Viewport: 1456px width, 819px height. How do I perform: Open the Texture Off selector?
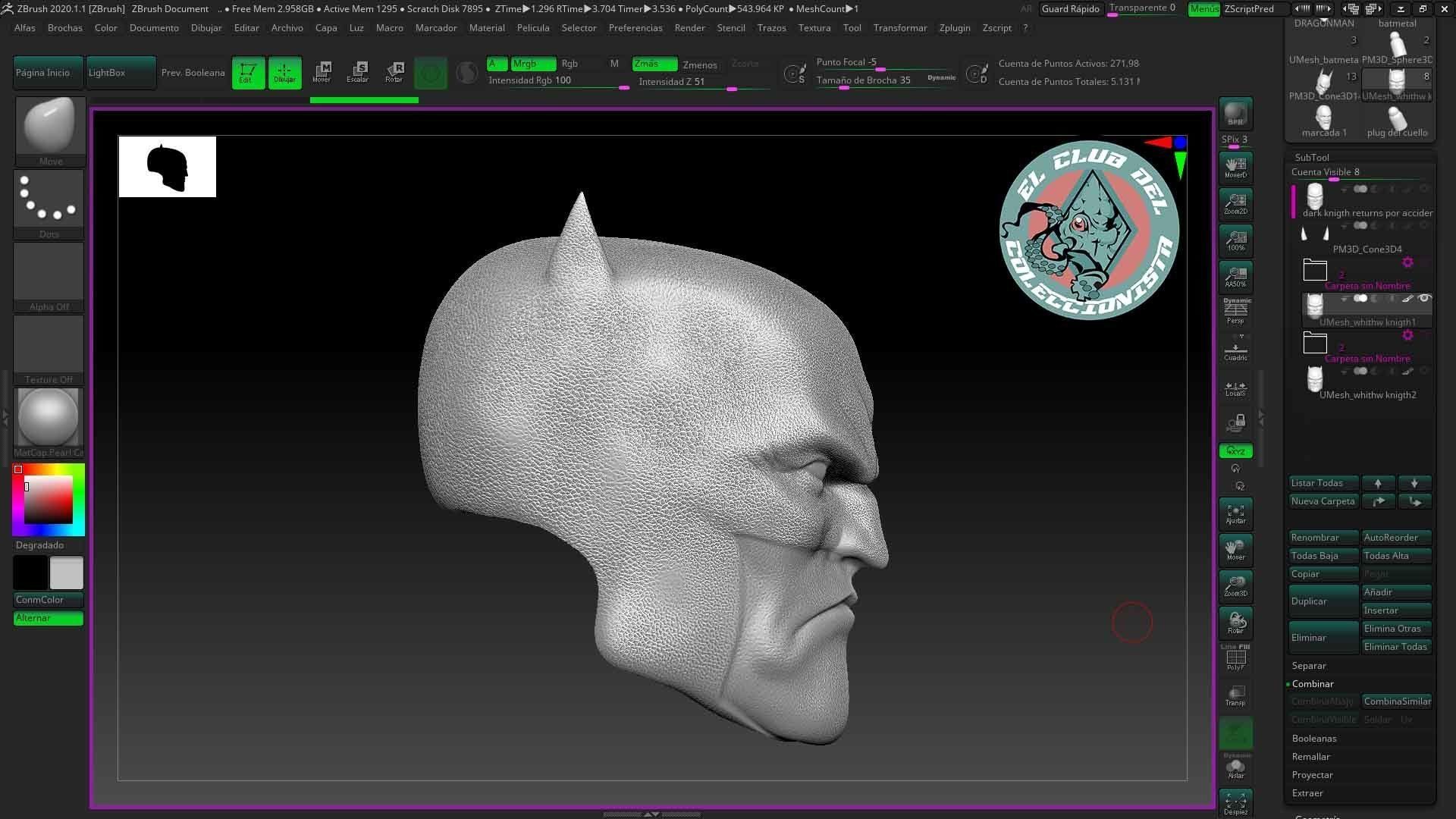[49, 349]
